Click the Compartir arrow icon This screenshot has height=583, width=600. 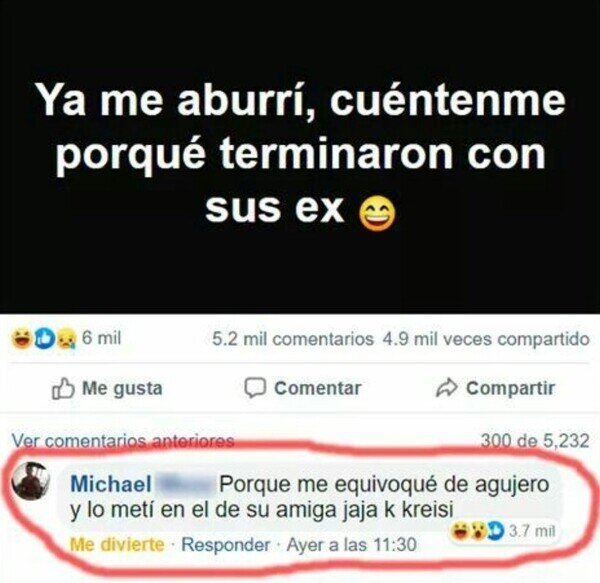tap(447, 388)
